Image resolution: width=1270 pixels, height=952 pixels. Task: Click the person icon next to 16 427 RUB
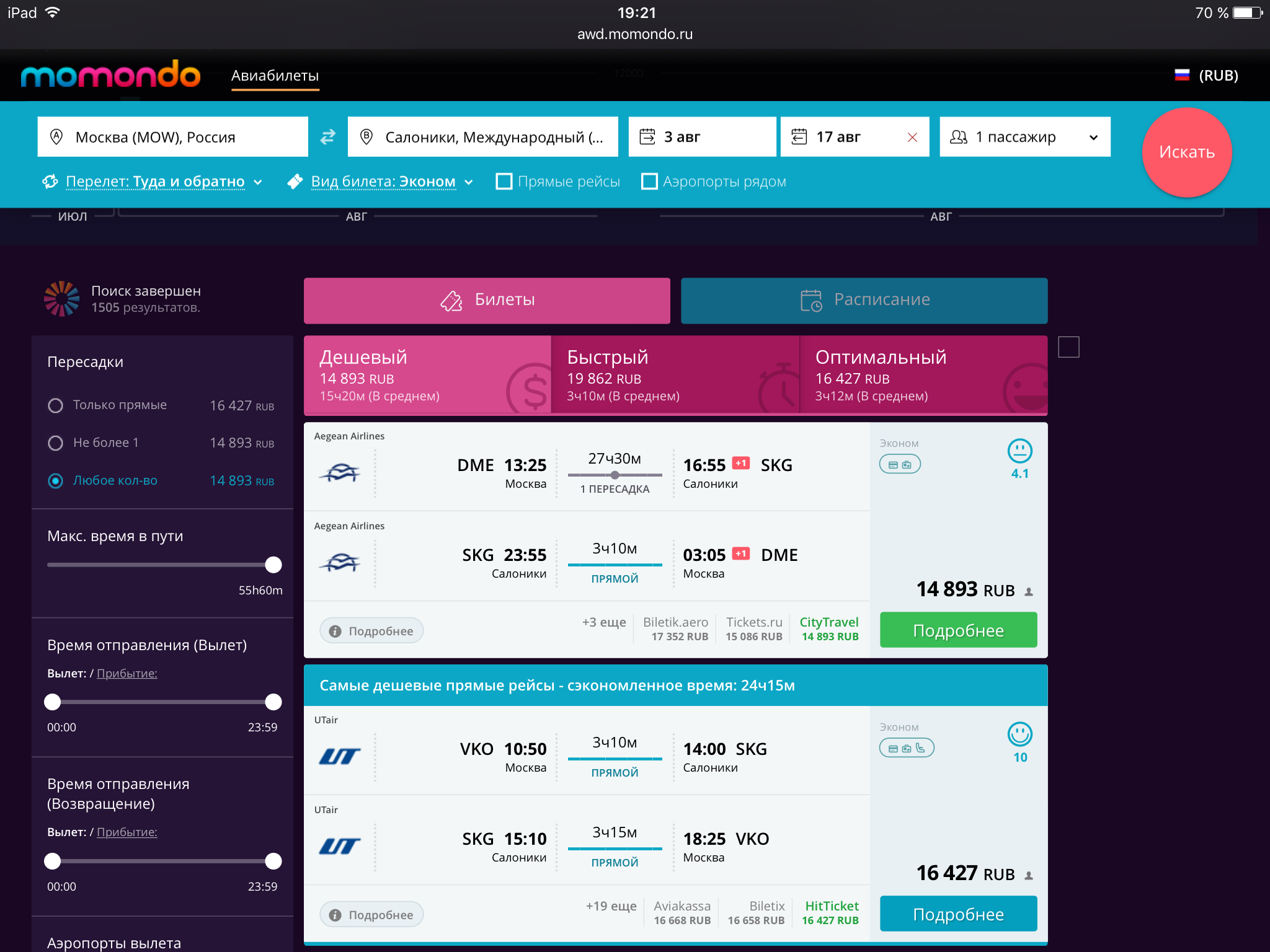(1029, 876)
